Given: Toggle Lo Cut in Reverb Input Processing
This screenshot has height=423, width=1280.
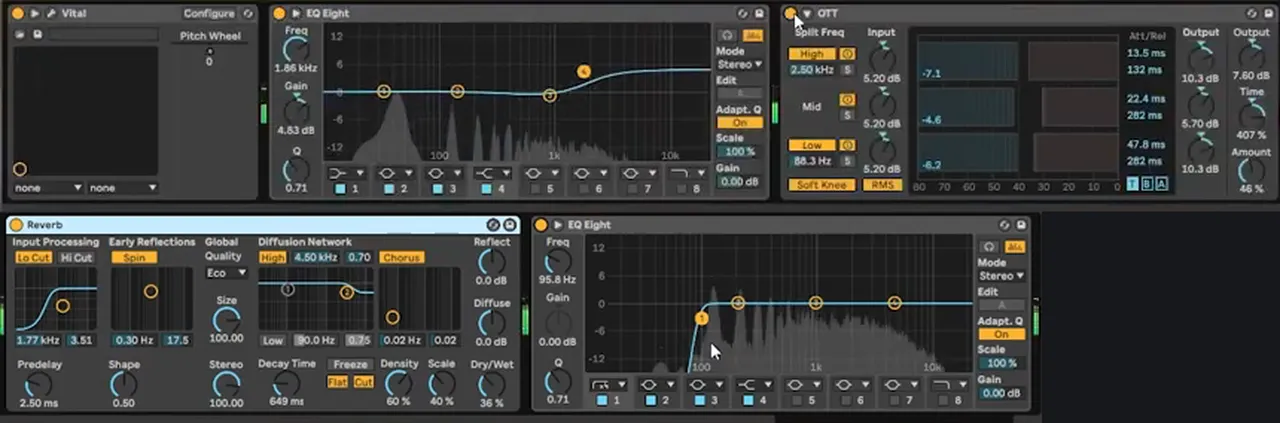Looking at the screenshot, I should (34, 257).
